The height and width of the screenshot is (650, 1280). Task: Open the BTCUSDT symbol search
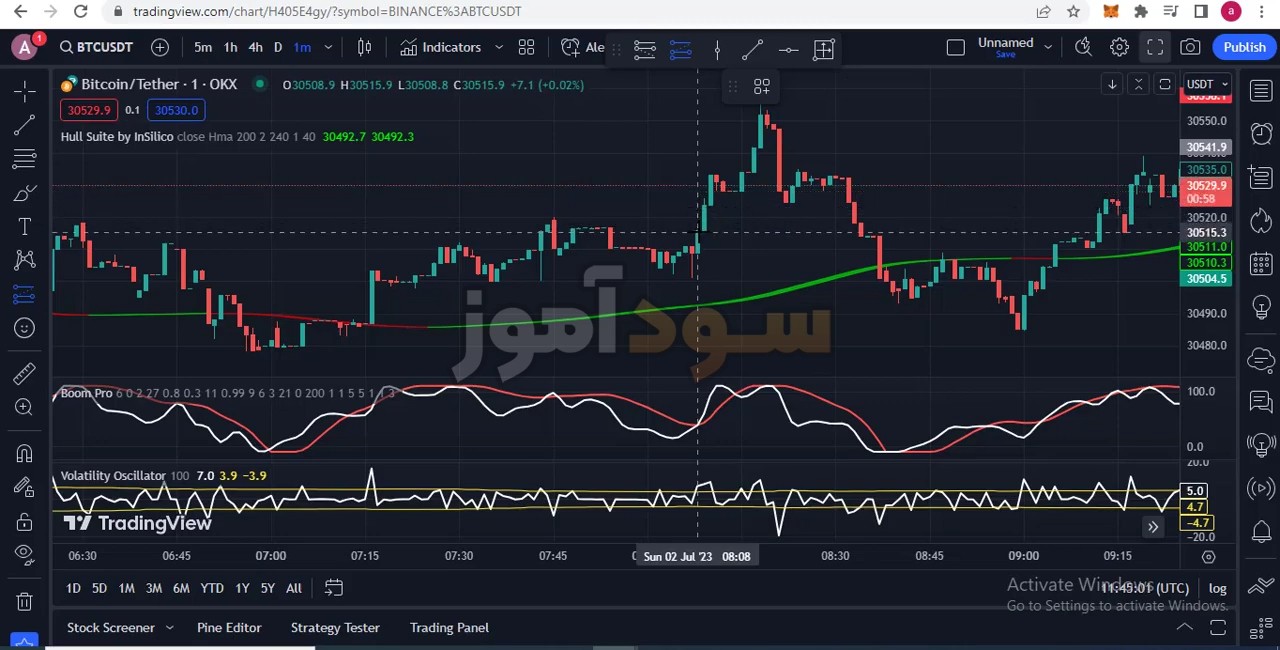tap(96, 47)
